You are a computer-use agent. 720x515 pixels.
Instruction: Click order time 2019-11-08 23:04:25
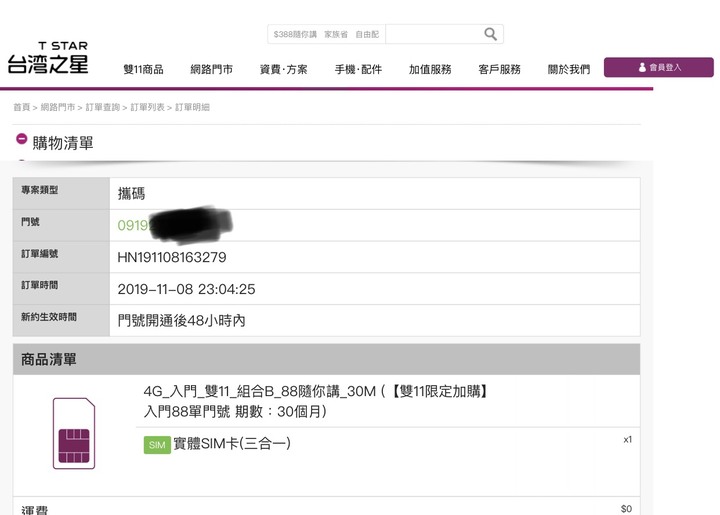186,289
